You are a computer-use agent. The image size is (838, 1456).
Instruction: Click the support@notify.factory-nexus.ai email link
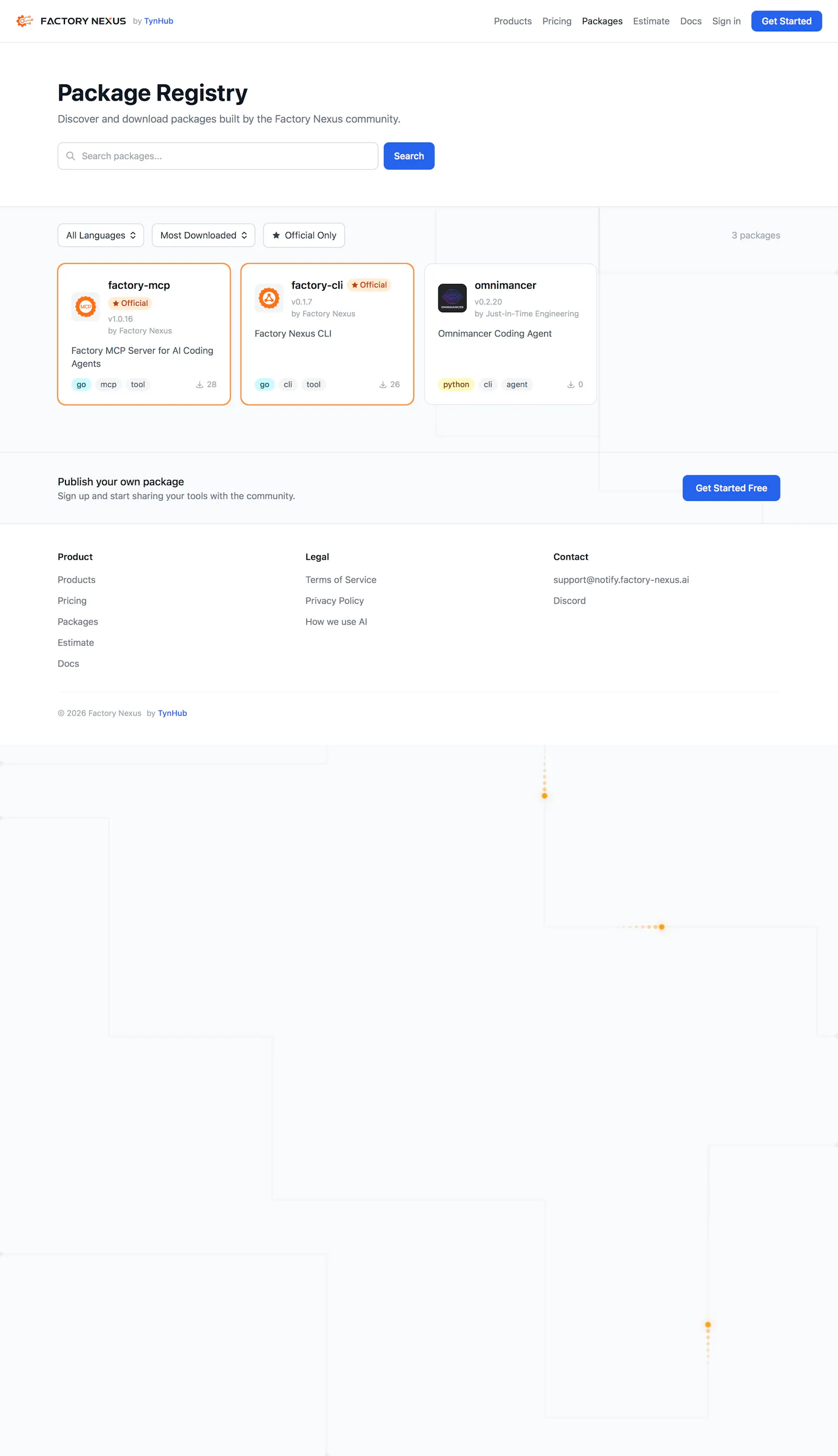tap(621, 580)
